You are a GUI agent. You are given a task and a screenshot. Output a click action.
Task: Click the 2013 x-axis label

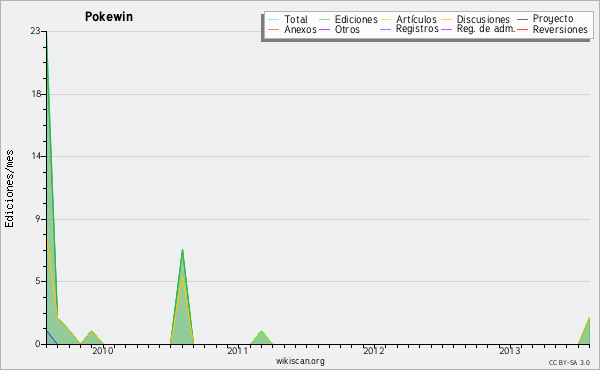(x=510, y=350)
